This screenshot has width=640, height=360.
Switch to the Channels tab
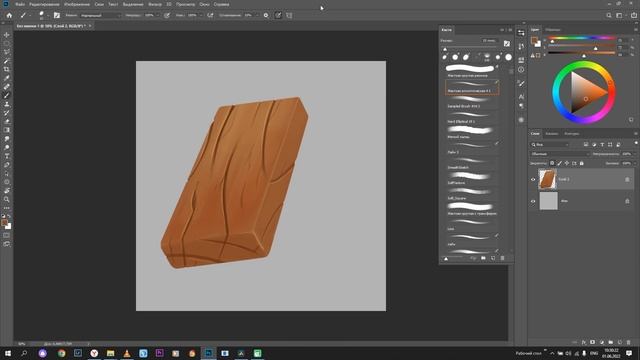coord(551,133)
